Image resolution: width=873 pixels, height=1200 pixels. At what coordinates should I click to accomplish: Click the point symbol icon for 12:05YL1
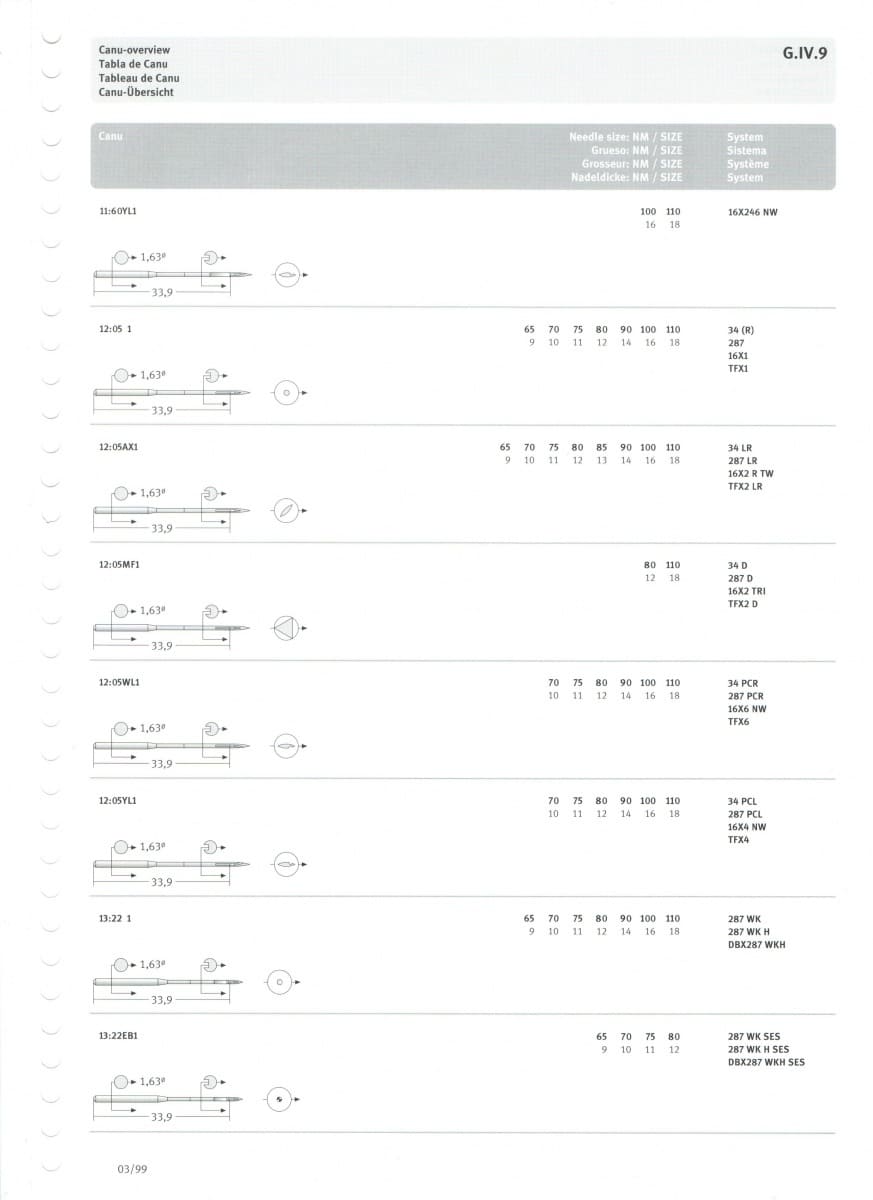[x=287, y=864]
